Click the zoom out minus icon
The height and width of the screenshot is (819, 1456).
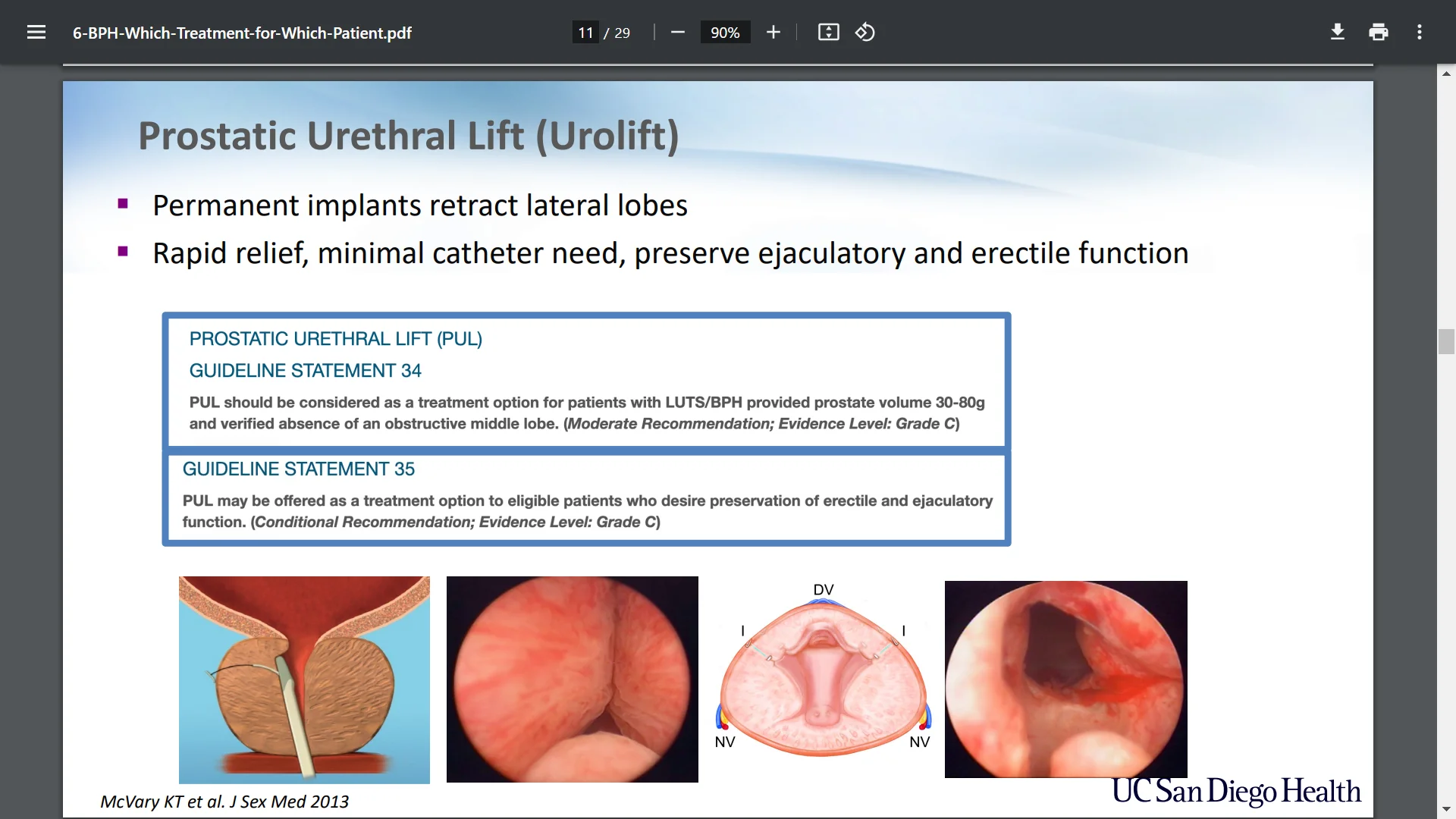pos(678,33)
